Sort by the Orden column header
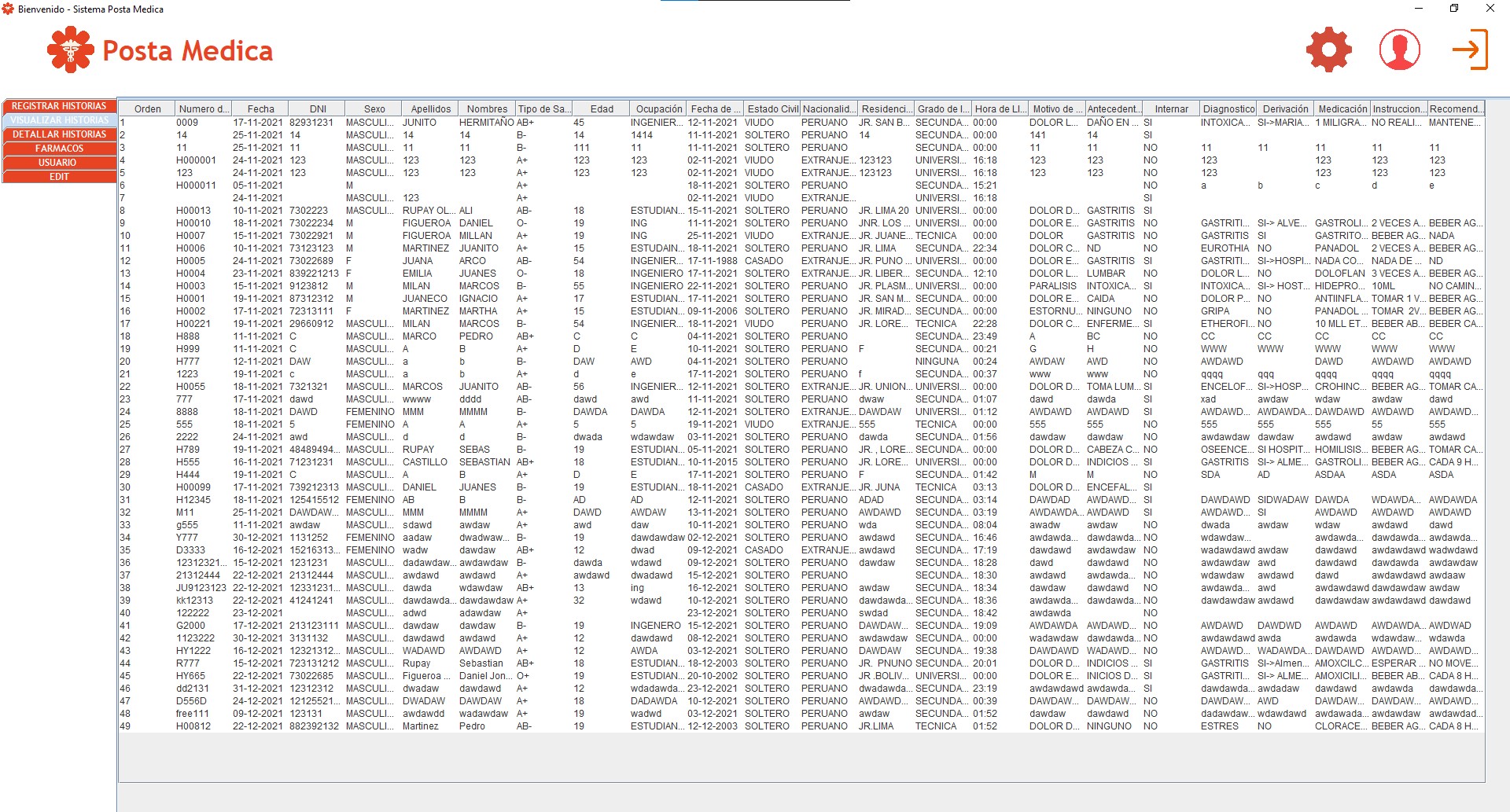This screenshot has width=1510, height=812. click(x=147, y=109)
